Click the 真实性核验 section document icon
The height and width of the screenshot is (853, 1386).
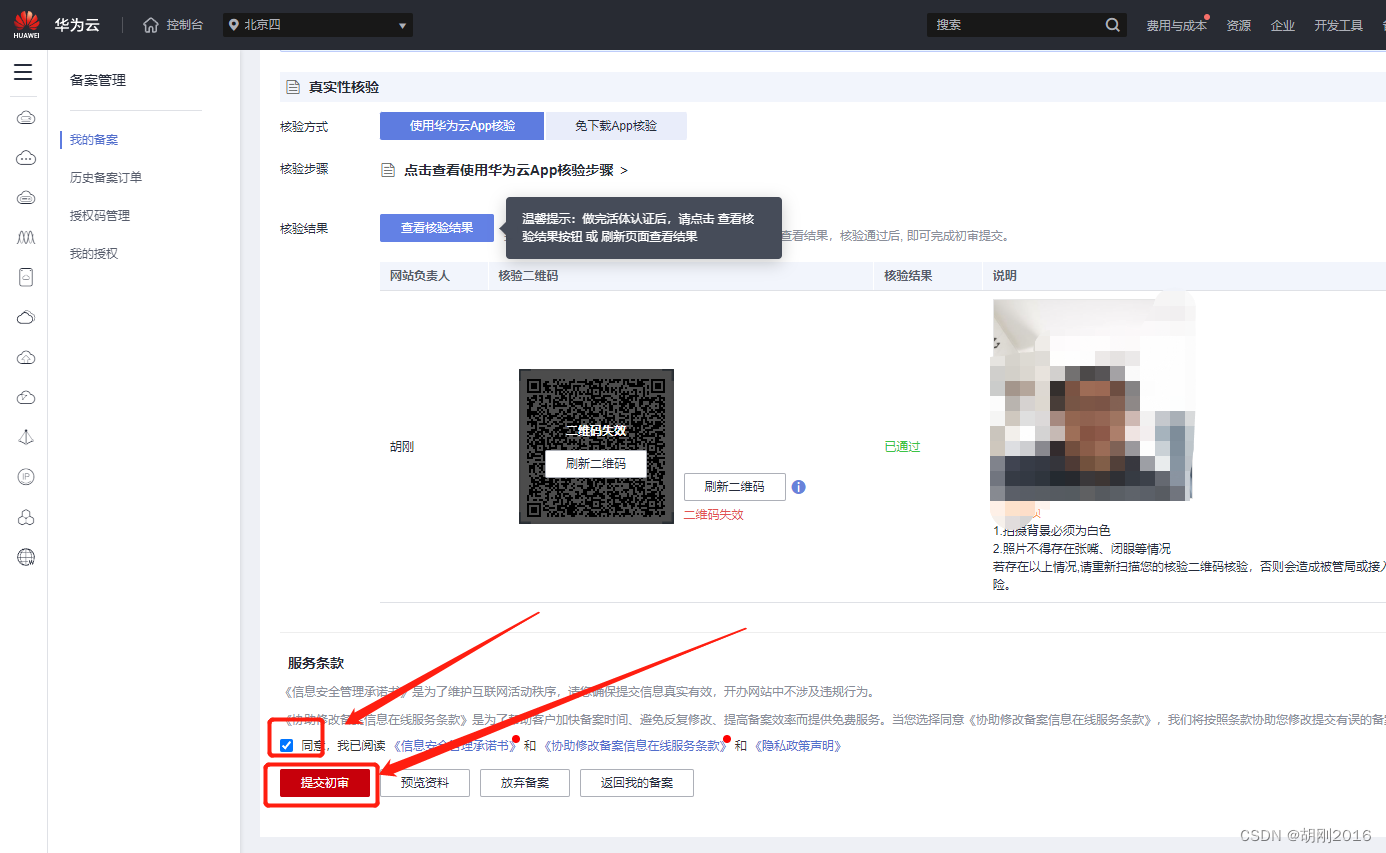(294, 88)
